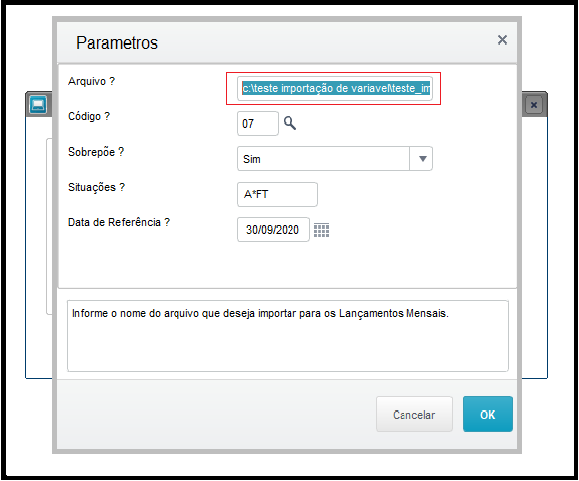Click the date field showing 30/09/2020
This screenshot has height=481, width=579.
[x=273, y=230]
